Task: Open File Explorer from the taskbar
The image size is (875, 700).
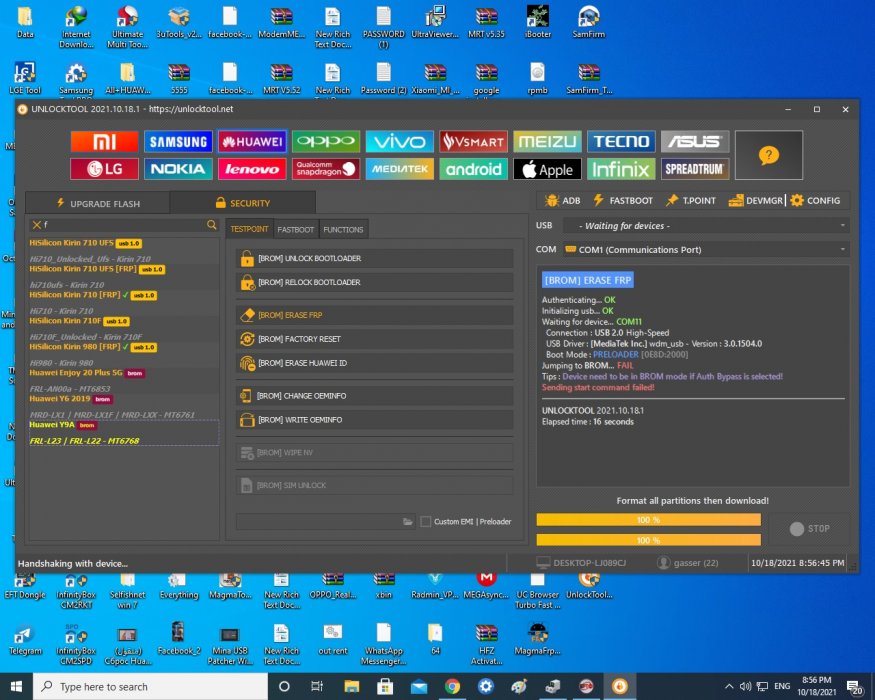Action: (x=352, y=686)
